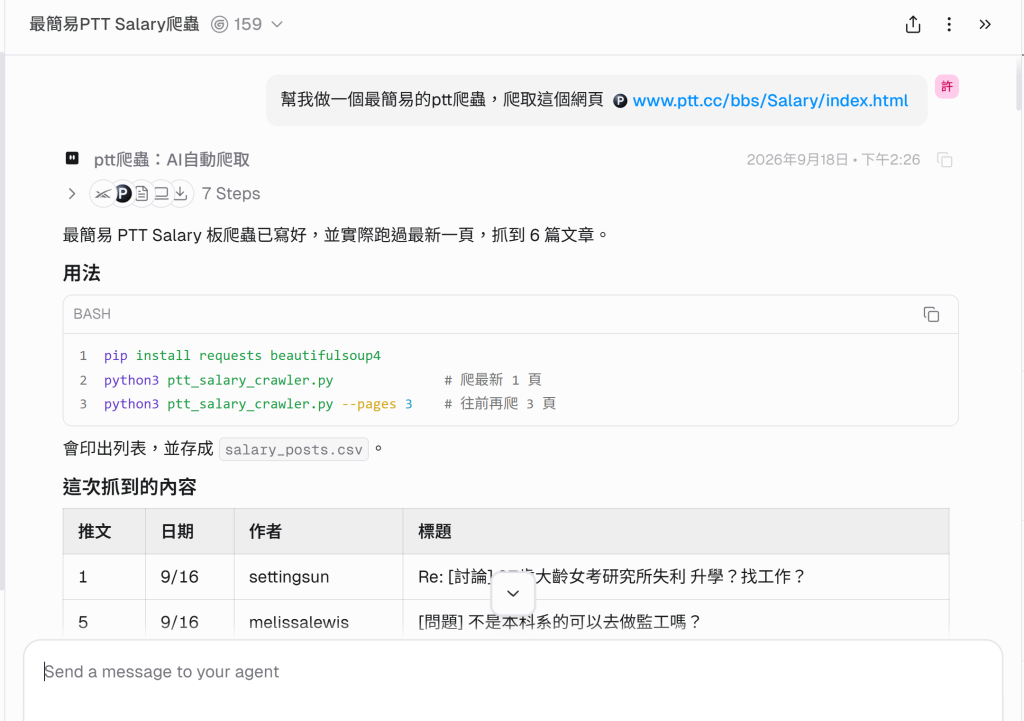Viewport: 1024px width, 721px height.
Task: Click the black P step icon
Action: [123, 194]
